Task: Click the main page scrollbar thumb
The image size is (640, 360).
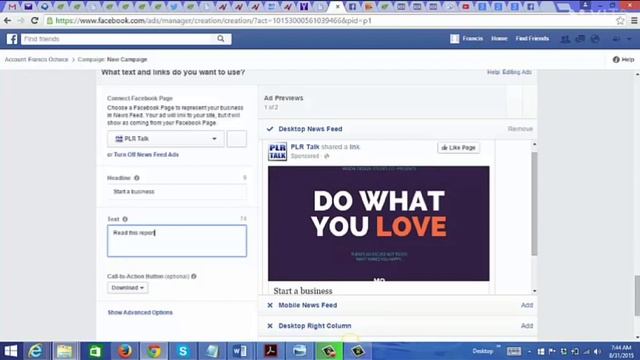Action: 637,296
